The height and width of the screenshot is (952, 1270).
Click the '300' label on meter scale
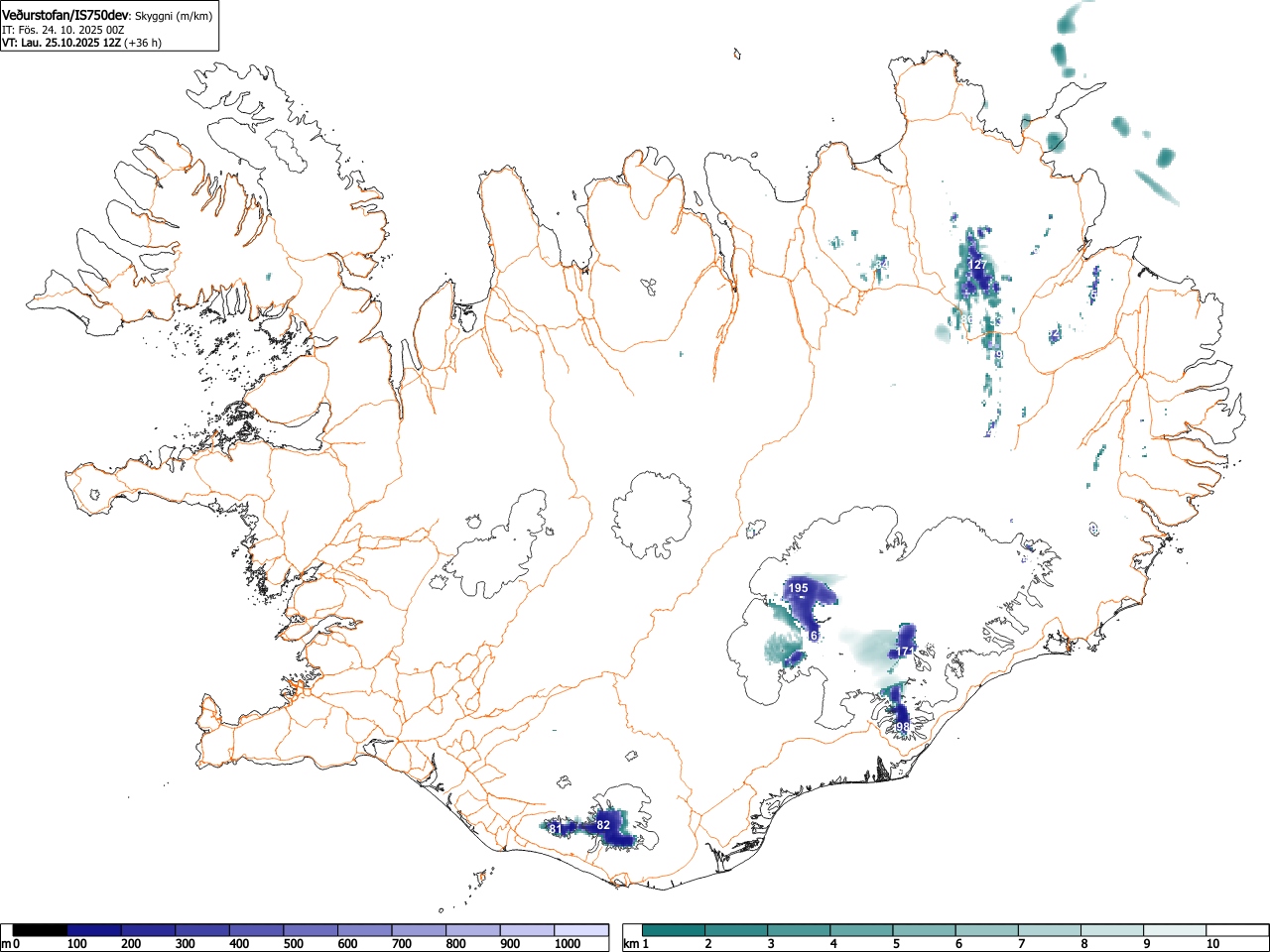pos(185,944)
